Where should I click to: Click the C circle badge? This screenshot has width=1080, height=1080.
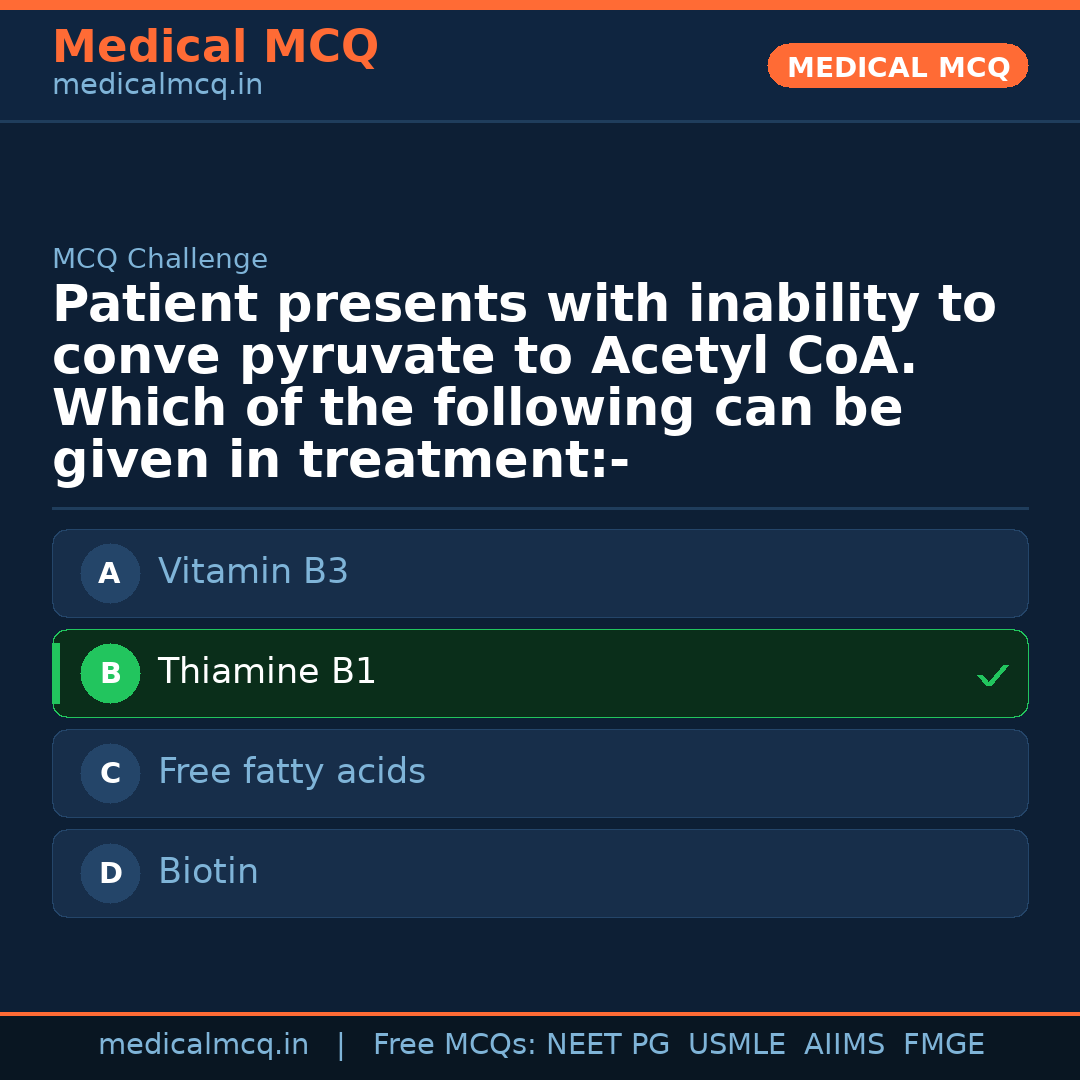pos(110,774)
